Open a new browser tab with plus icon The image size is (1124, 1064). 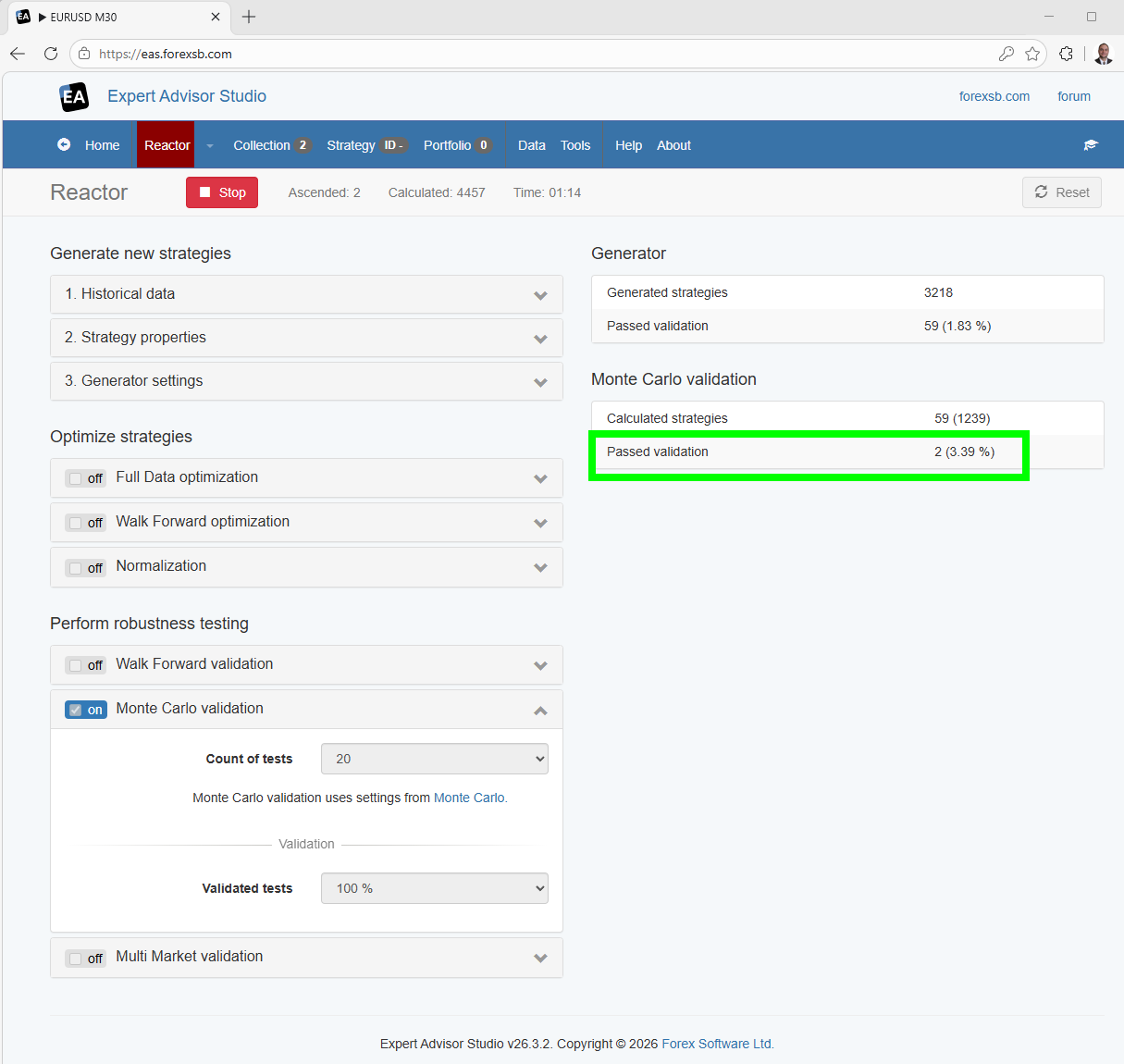249,17
